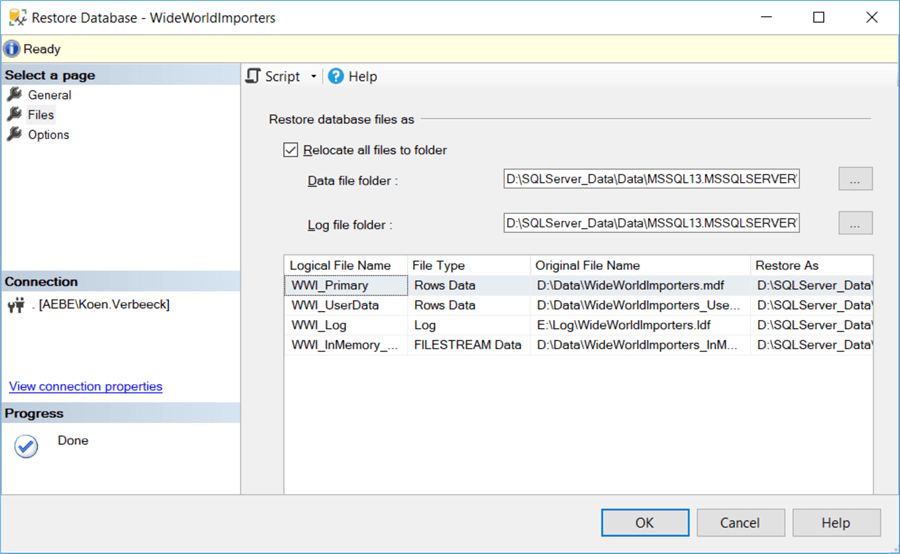Viewport: 900px width, 554px height.
Task: Click the FILESTREAM Data cell
Action: click(x=468, y=345)
